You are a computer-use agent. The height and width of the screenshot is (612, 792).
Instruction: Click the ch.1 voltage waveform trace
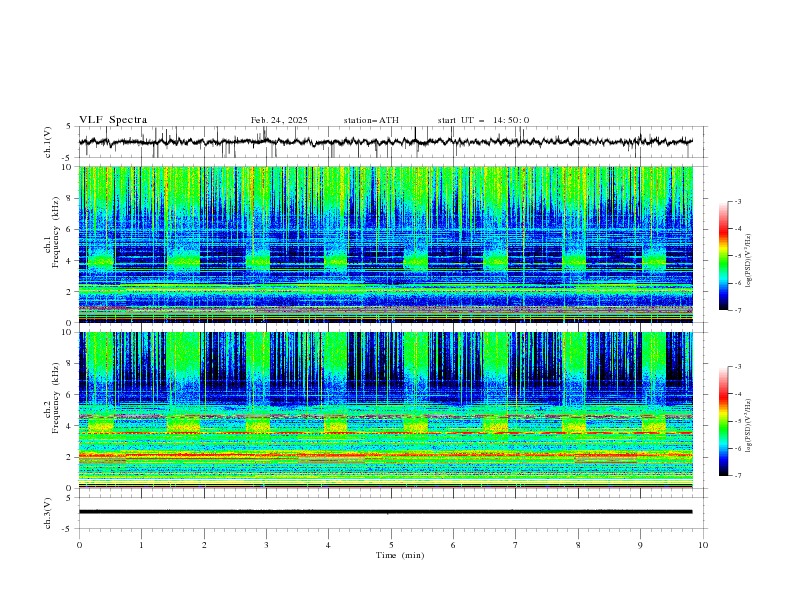[x=385, y=142]
